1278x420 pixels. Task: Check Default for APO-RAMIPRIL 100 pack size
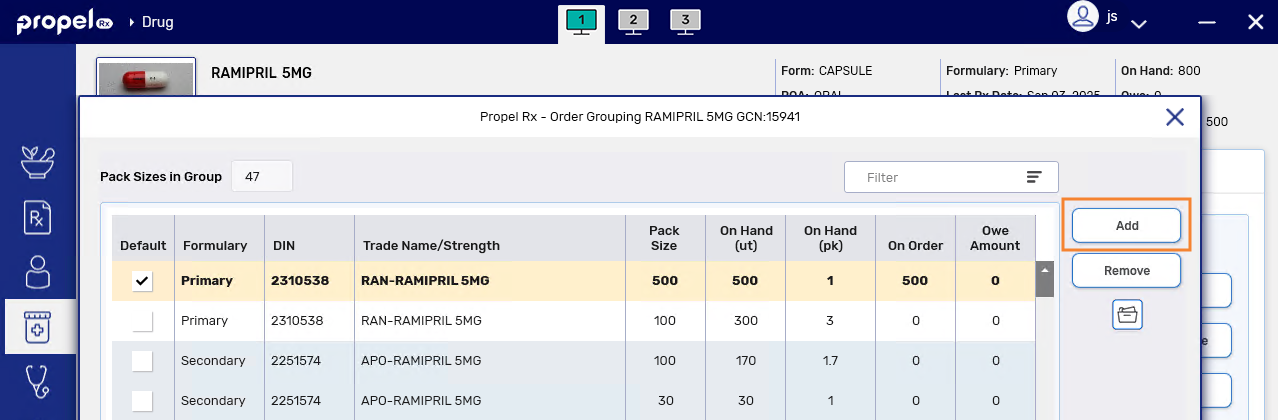click(143, 361)
